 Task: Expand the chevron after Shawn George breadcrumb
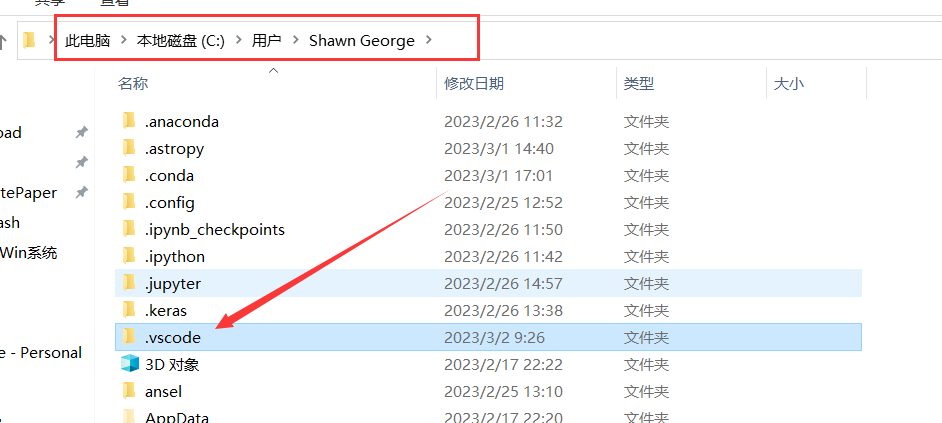click(428, 40)
